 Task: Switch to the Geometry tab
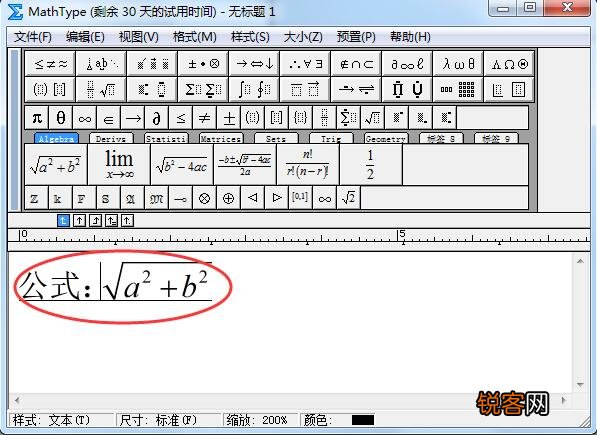tap(386, 139)
